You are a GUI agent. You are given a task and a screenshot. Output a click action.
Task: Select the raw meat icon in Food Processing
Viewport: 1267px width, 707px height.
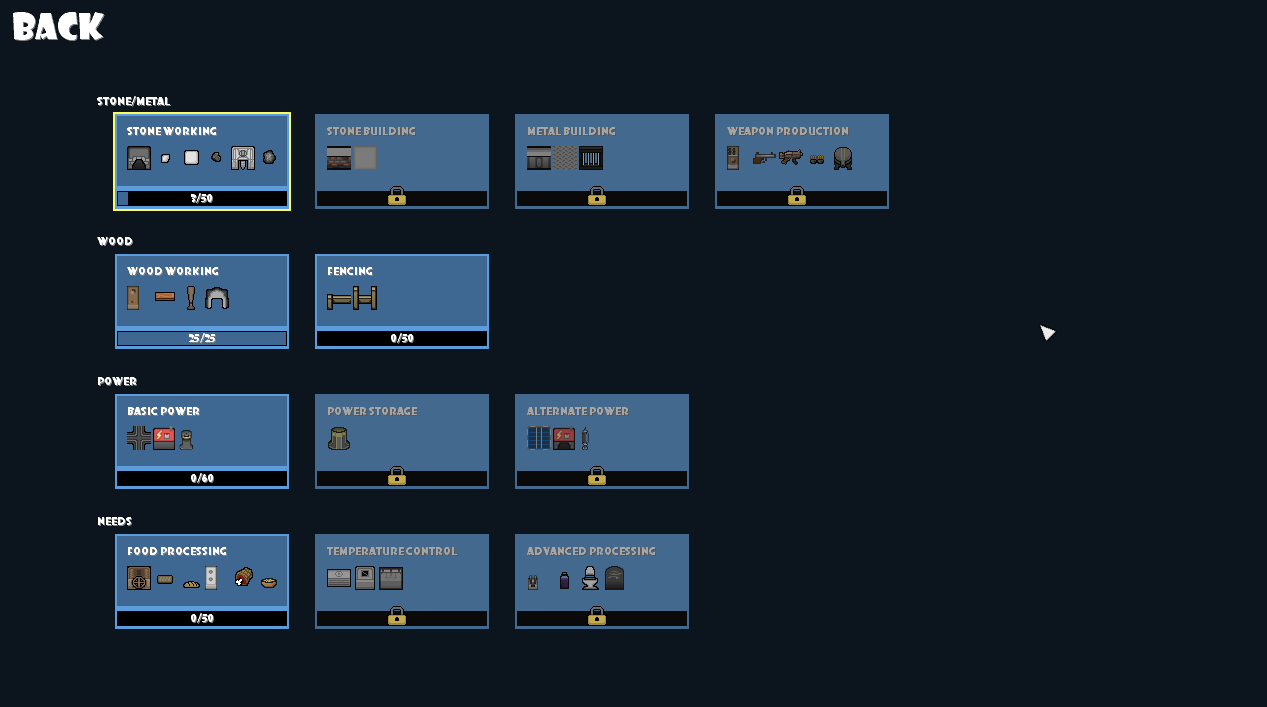243,577
